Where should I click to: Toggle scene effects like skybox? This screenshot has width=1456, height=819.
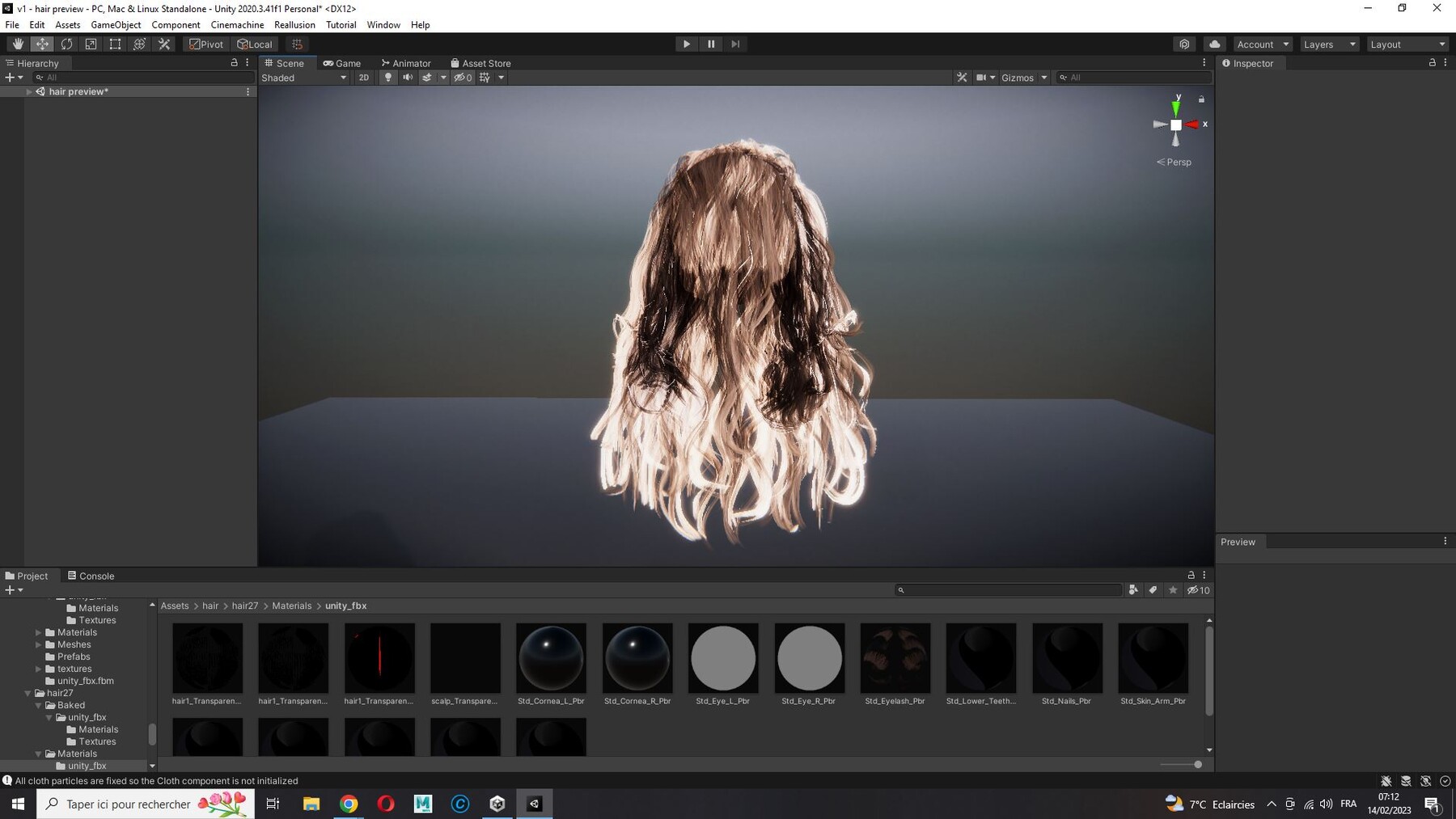(x=427, y=78)
